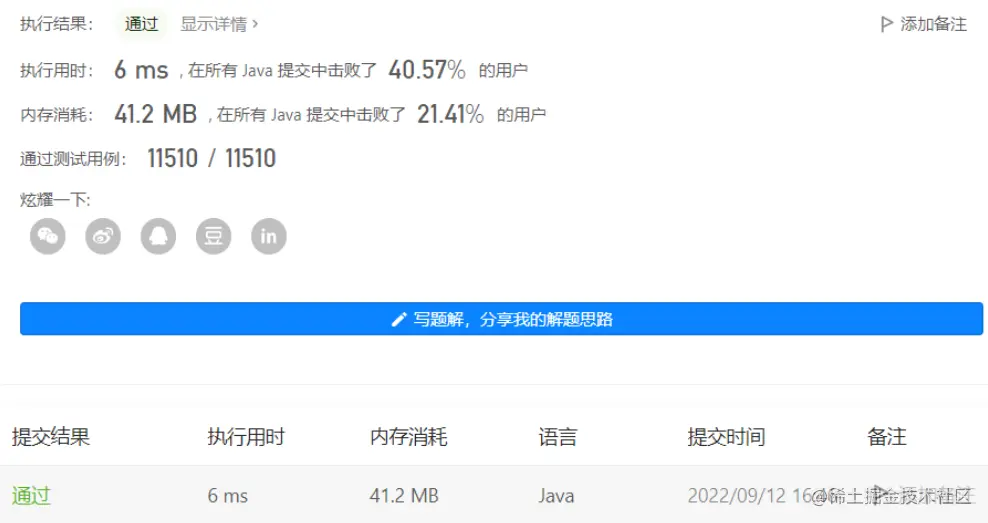
Task: Share result via LinkedIn icon
Action: coord(269,236)
